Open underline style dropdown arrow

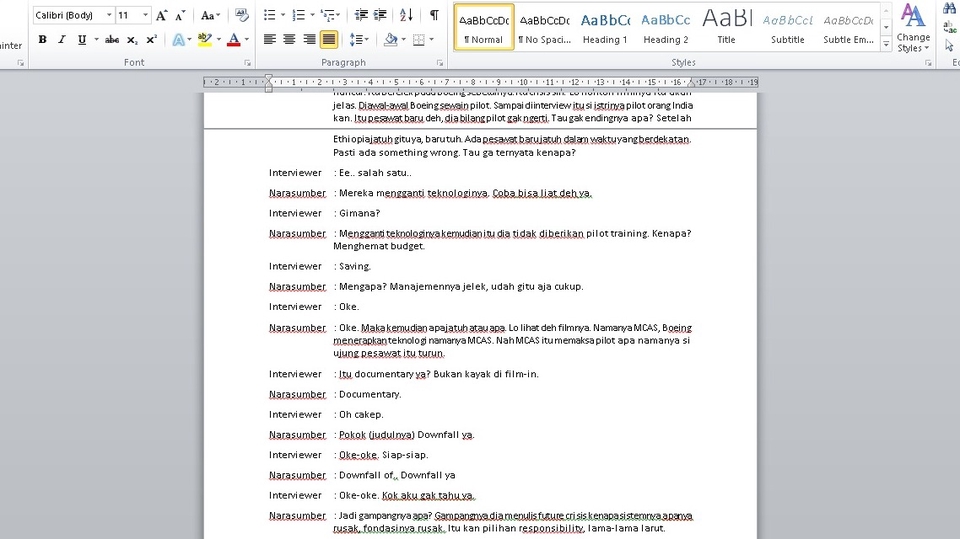pos(96,40)
